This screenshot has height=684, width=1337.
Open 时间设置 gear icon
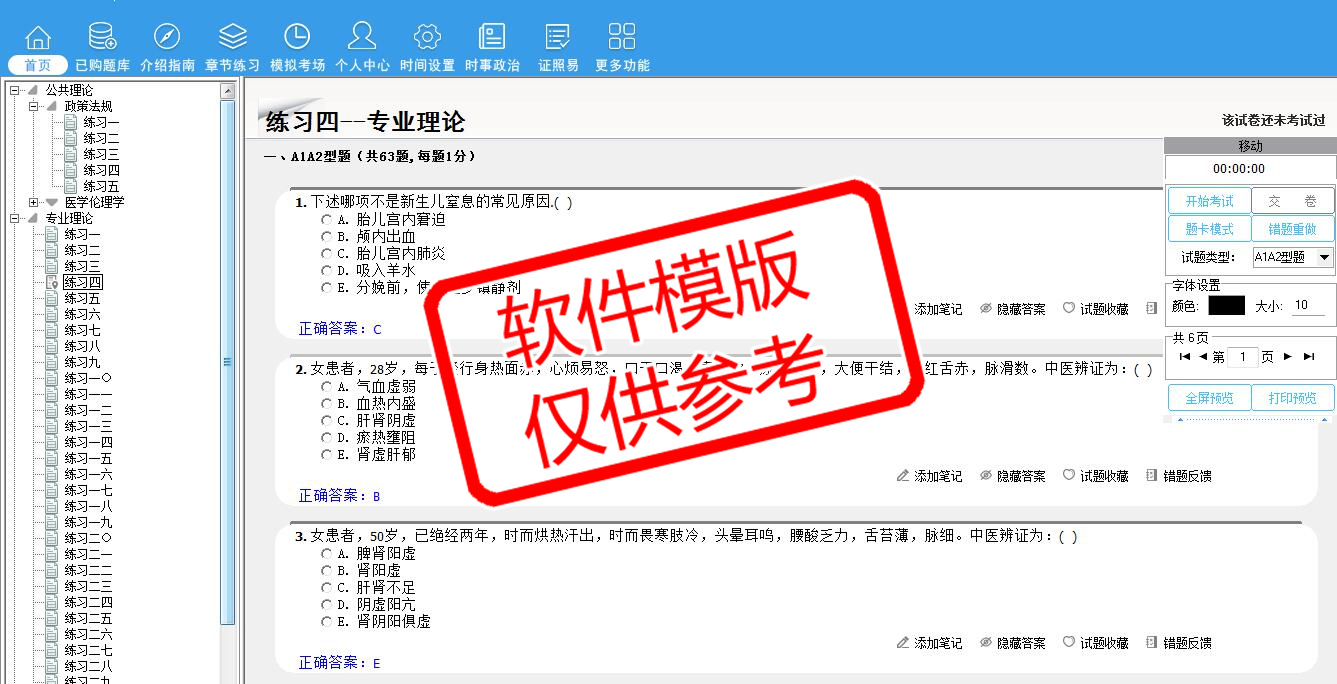coord(427,37)
